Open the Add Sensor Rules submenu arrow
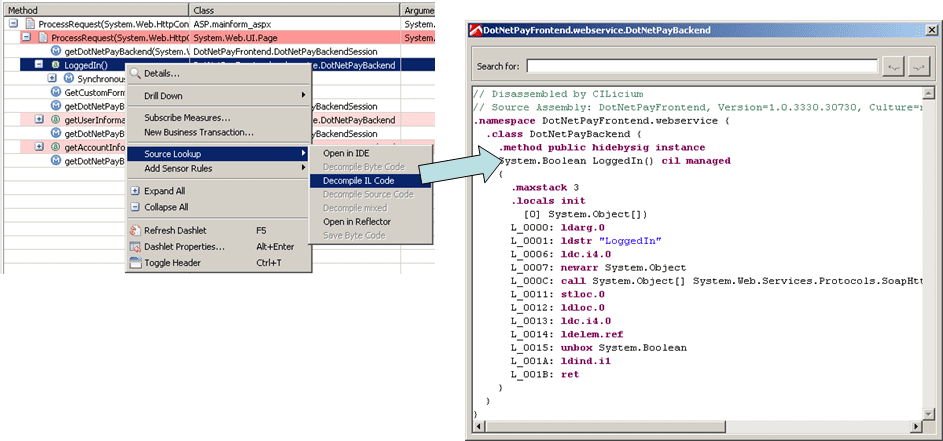The image size is (943, 441). click(303, 168)
